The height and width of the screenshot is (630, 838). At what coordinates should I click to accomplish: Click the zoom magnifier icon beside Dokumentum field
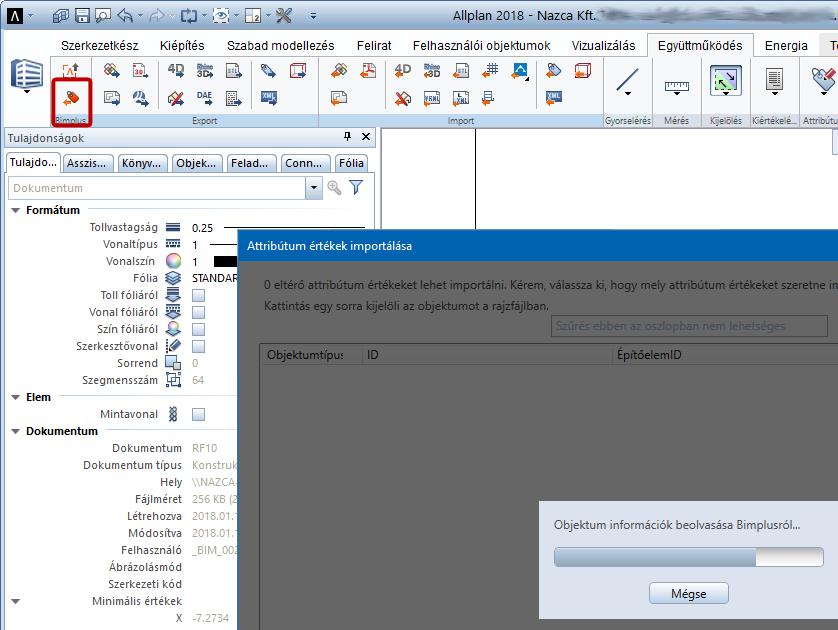[x=335, y=188]
